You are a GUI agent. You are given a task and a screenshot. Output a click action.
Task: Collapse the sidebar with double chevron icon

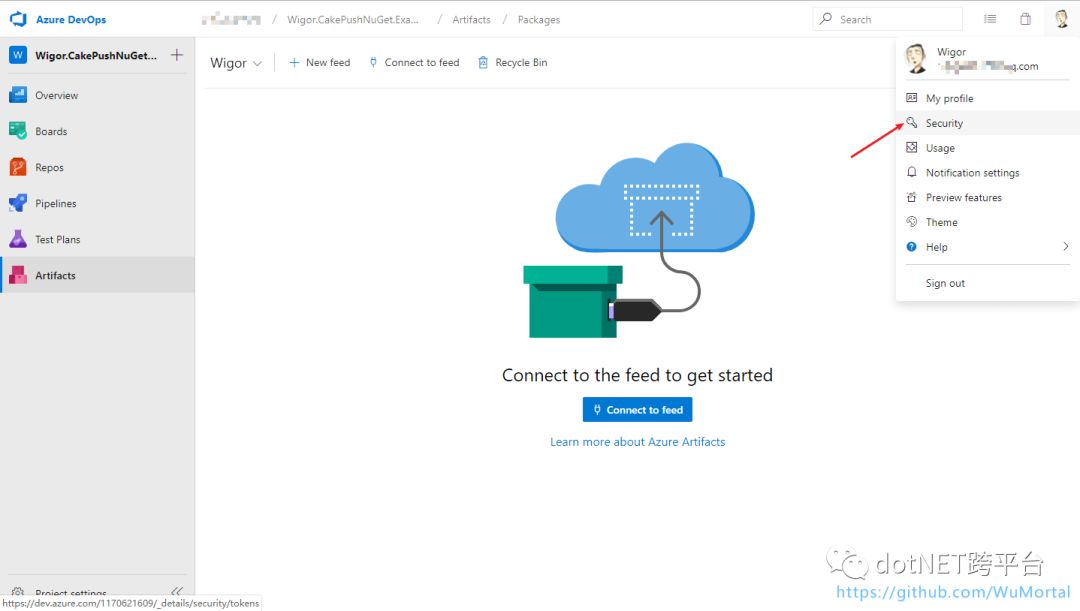click(x=177, y=591)
